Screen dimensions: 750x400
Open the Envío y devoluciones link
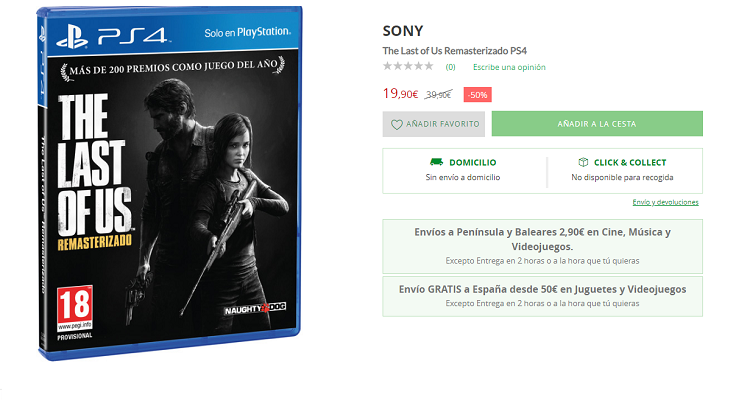click(x=665, y=202)
